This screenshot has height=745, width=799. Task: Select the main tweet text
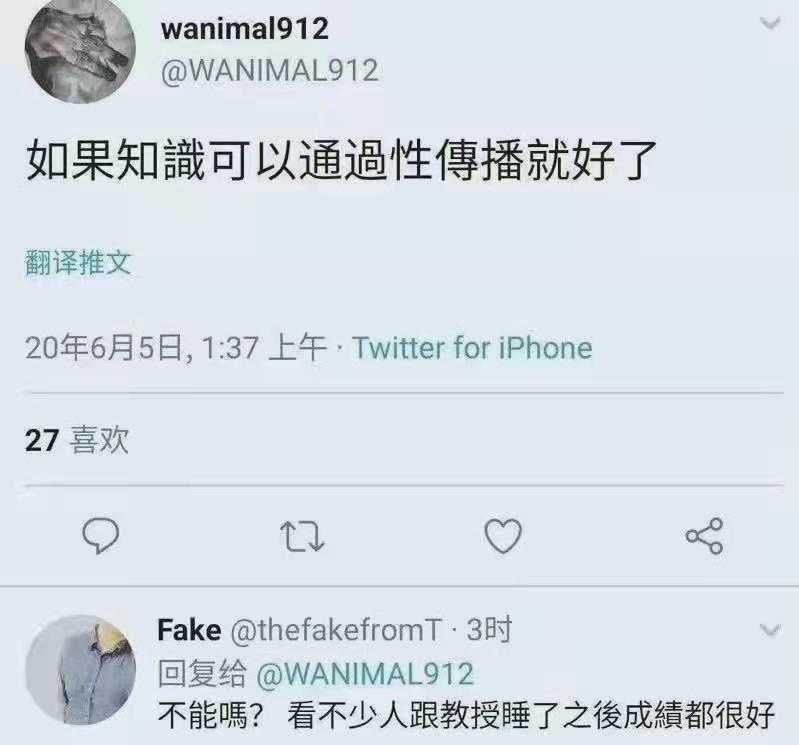tap(340, 161)
